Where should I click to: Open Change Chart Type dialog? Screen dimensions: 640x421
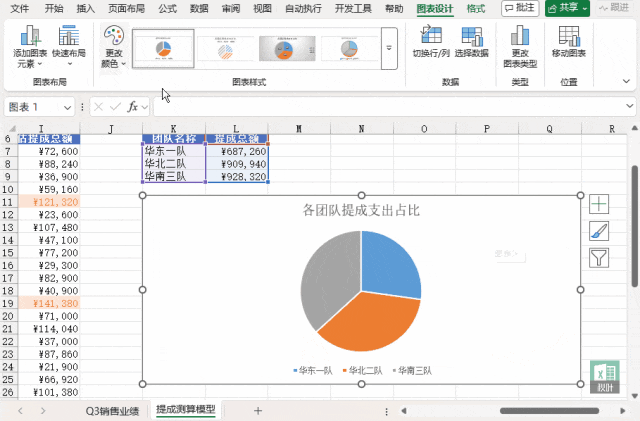(x=521, y=43)
